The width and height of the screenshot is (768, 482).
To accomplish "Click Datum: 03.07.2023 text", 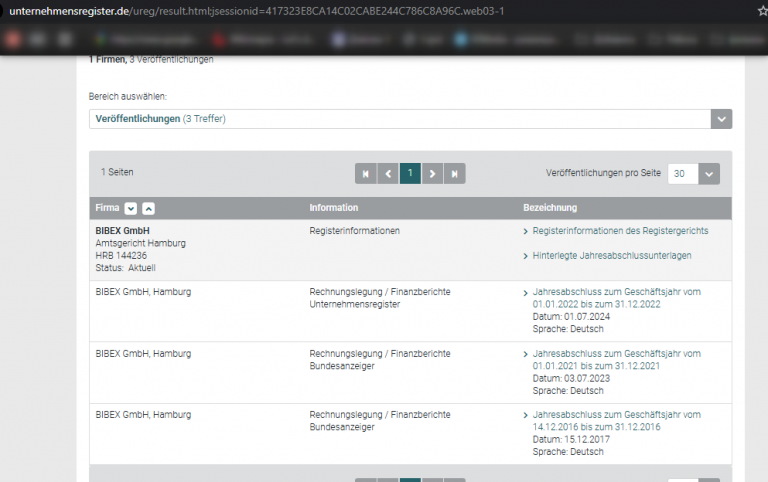I will (571, 378).
